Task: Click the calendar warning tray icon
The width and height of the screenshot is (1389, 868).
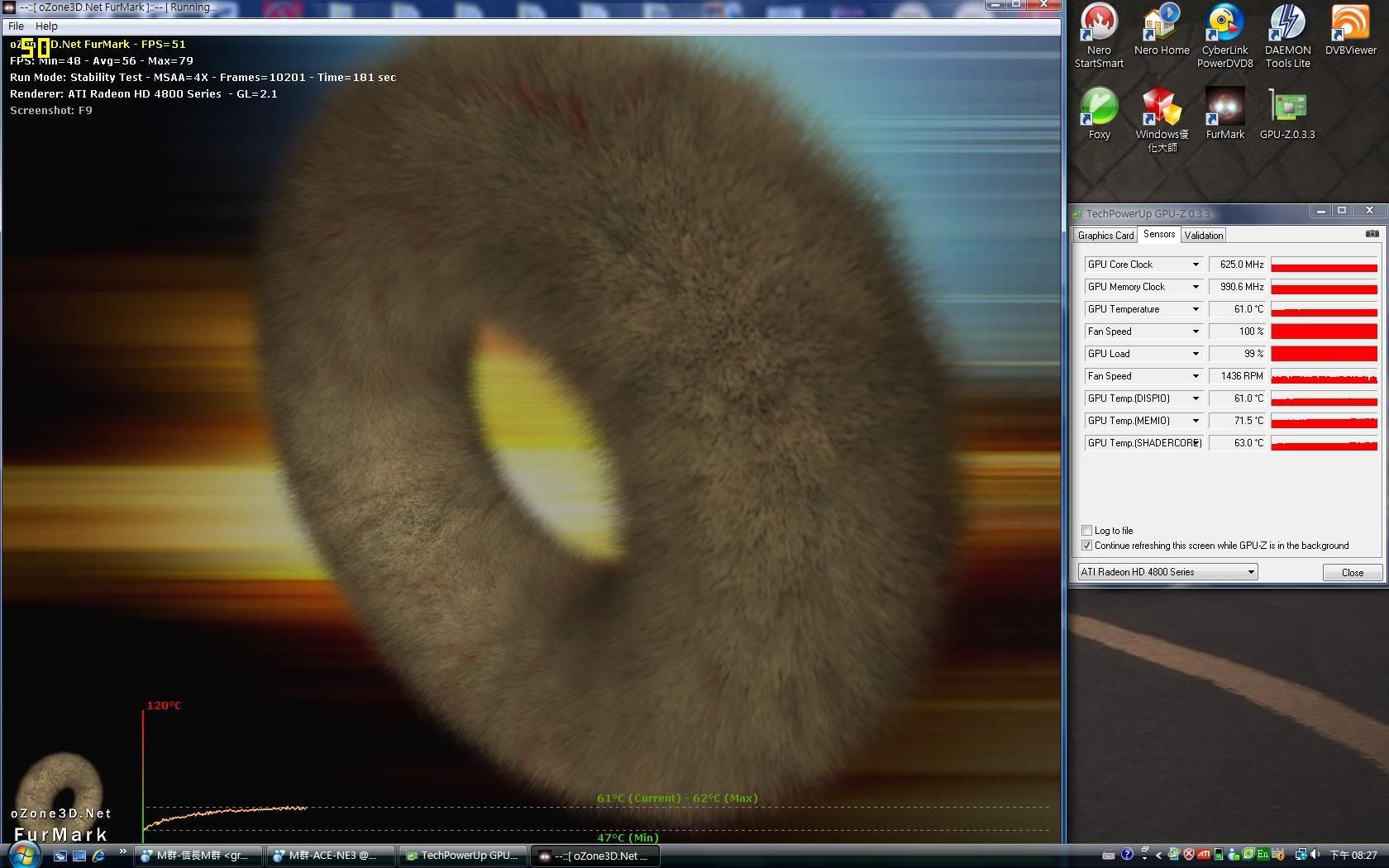Action: (x=1278, y=855)
